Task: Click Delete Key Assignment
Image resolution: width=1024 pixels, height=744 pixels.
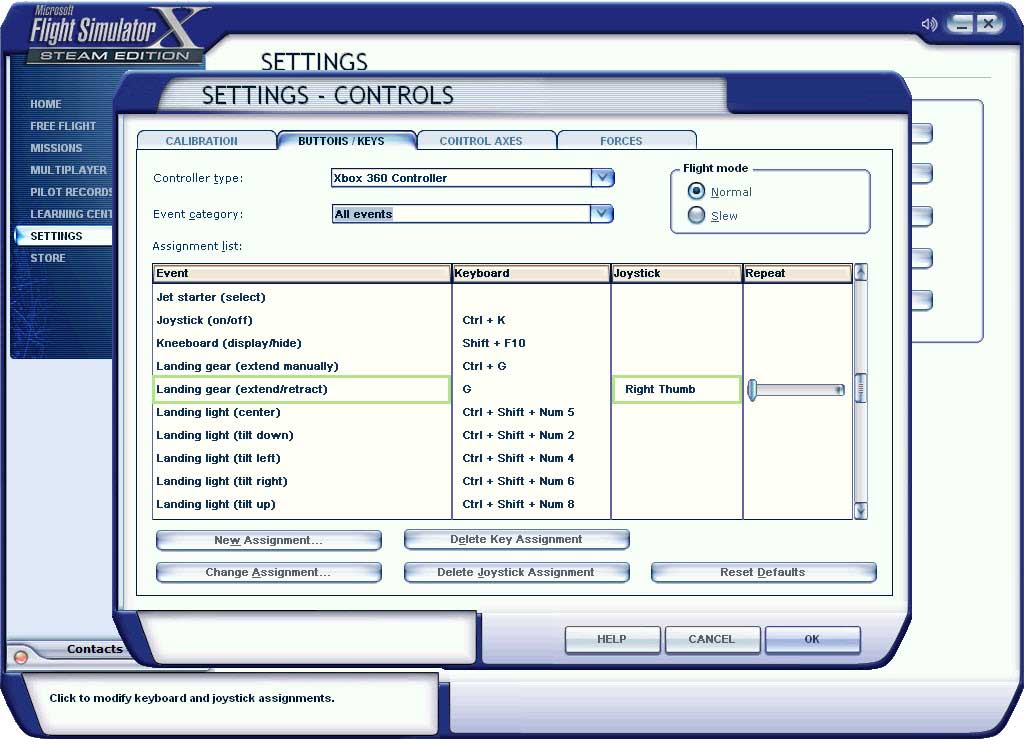Action: click(516, 540)
